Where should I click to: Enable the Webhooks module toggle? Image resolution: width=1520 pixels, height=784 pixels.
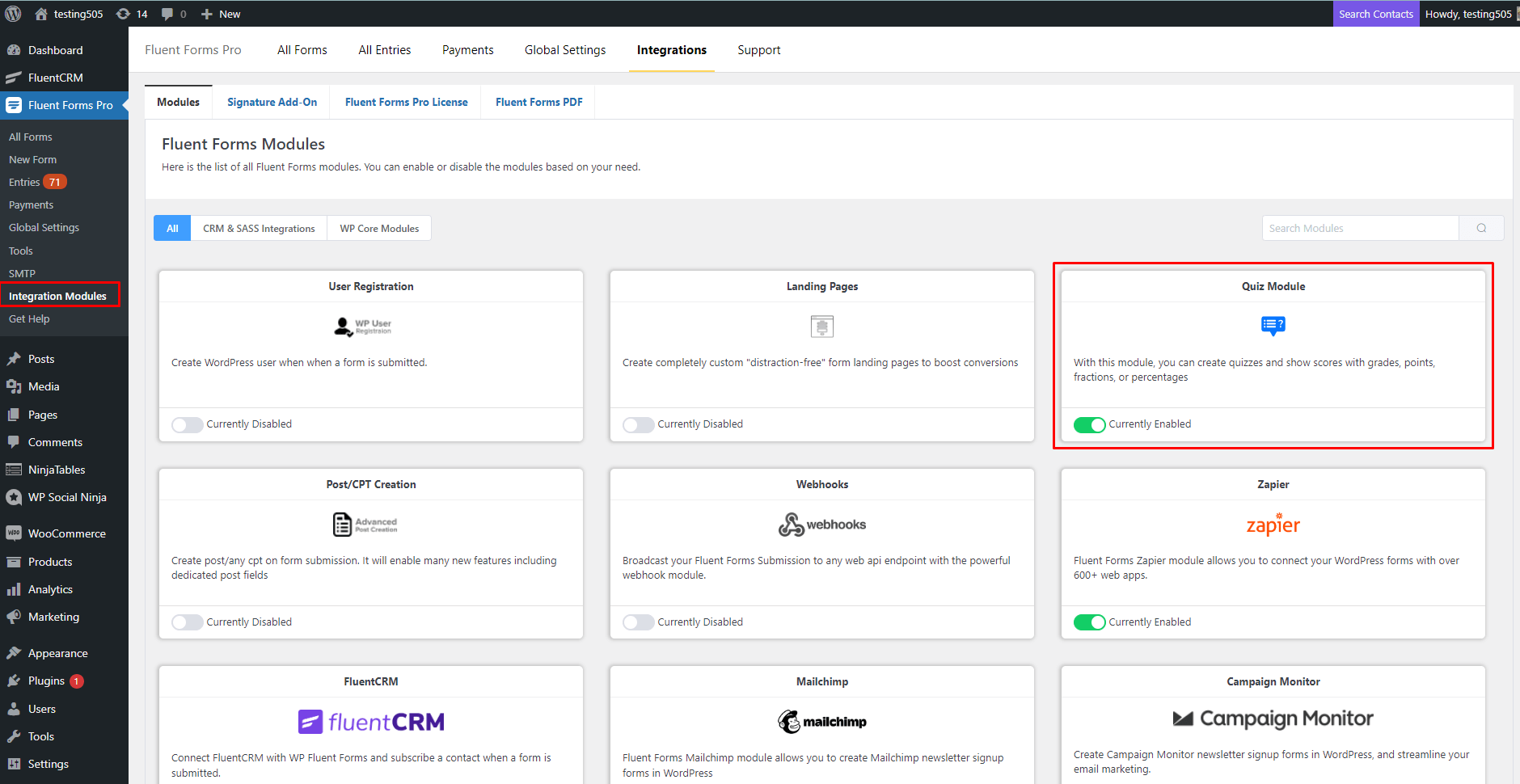[x=639, y=622]
